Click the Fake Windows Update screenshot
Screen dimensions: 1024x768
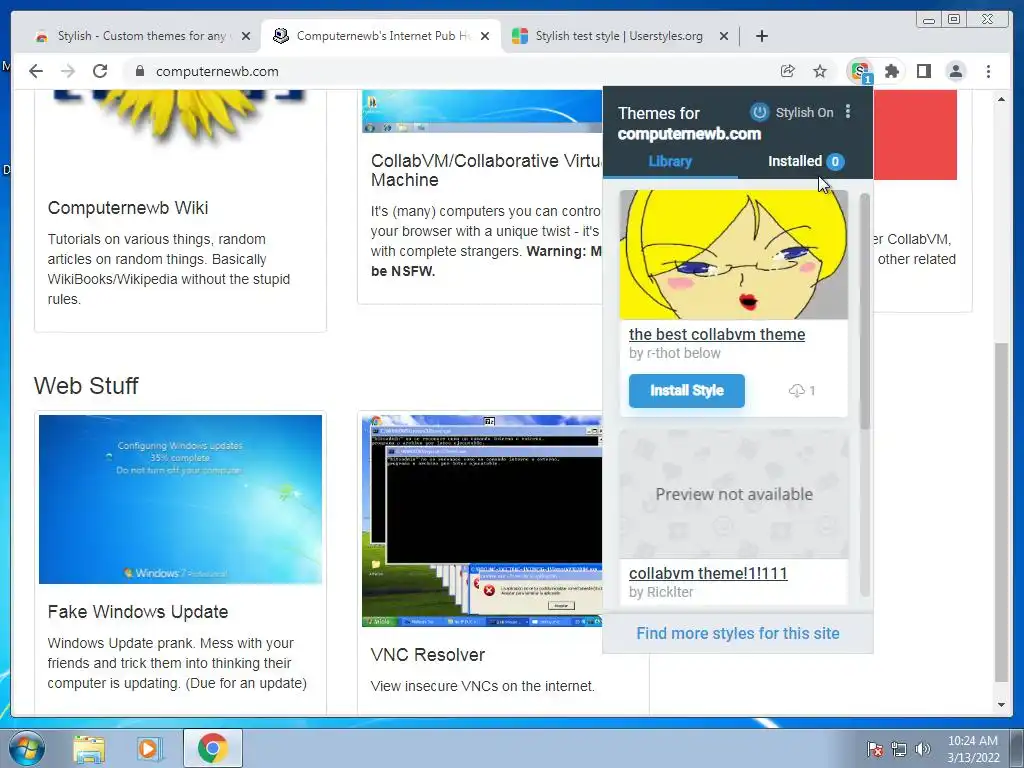click(x=180, y=499)
